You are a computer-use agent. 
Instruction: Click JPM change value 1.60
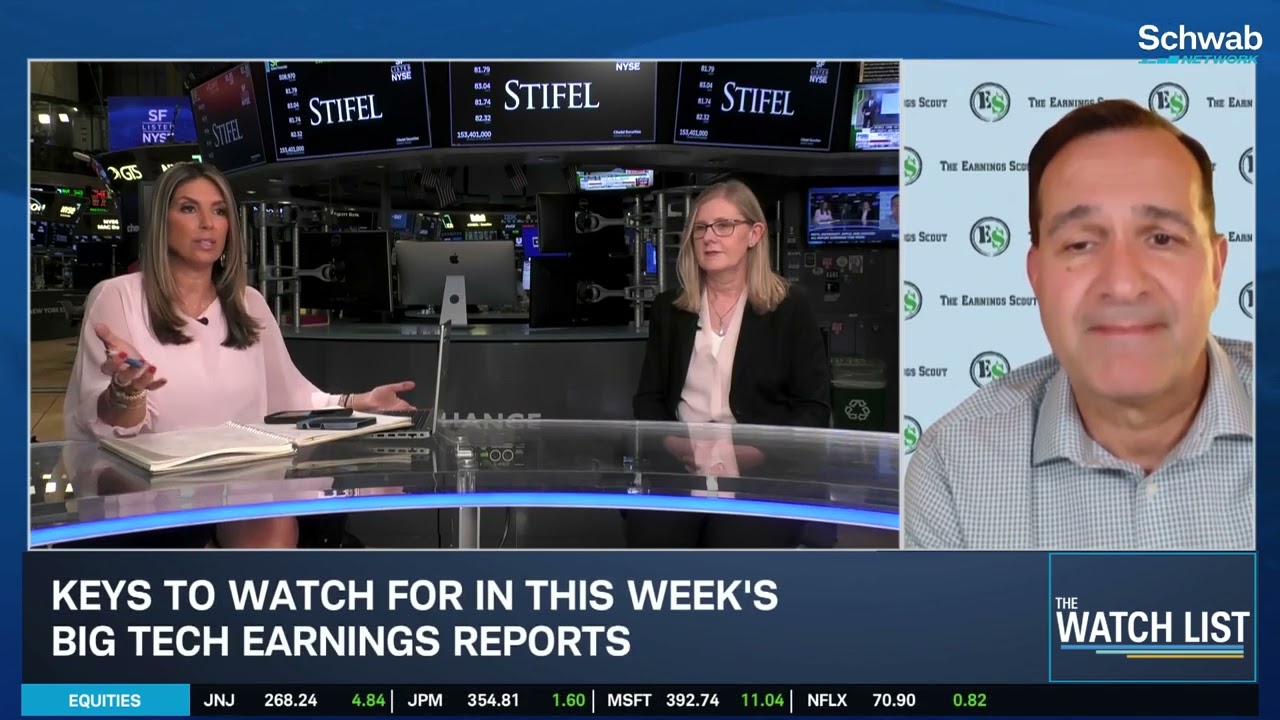click(568, 700)
